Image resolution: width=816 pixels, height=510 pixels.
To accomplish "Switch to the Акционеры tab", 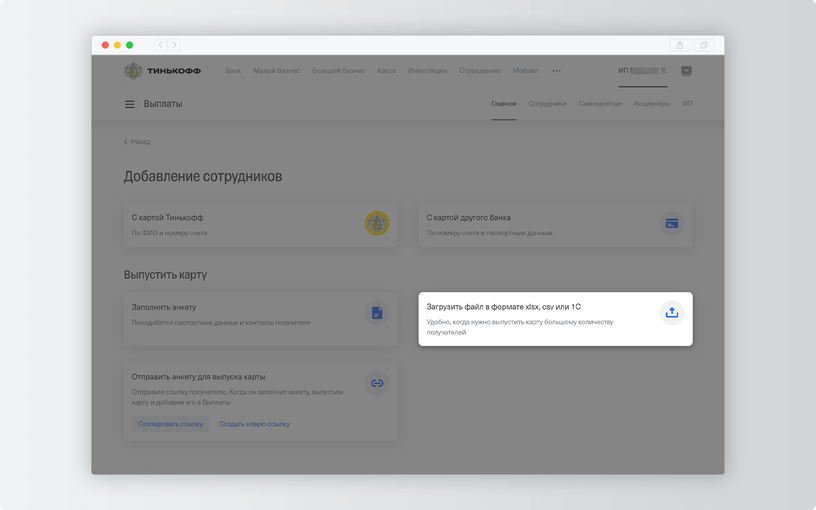I will point(652,104).
